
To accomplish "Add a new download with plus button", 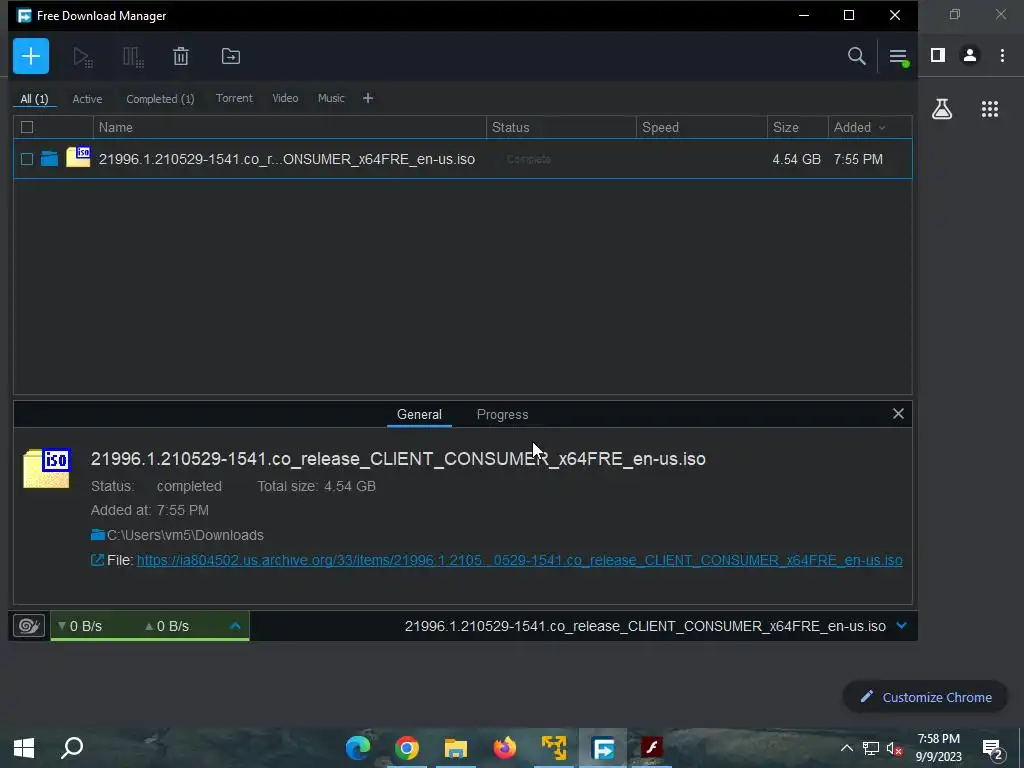I will coord(31,56).
